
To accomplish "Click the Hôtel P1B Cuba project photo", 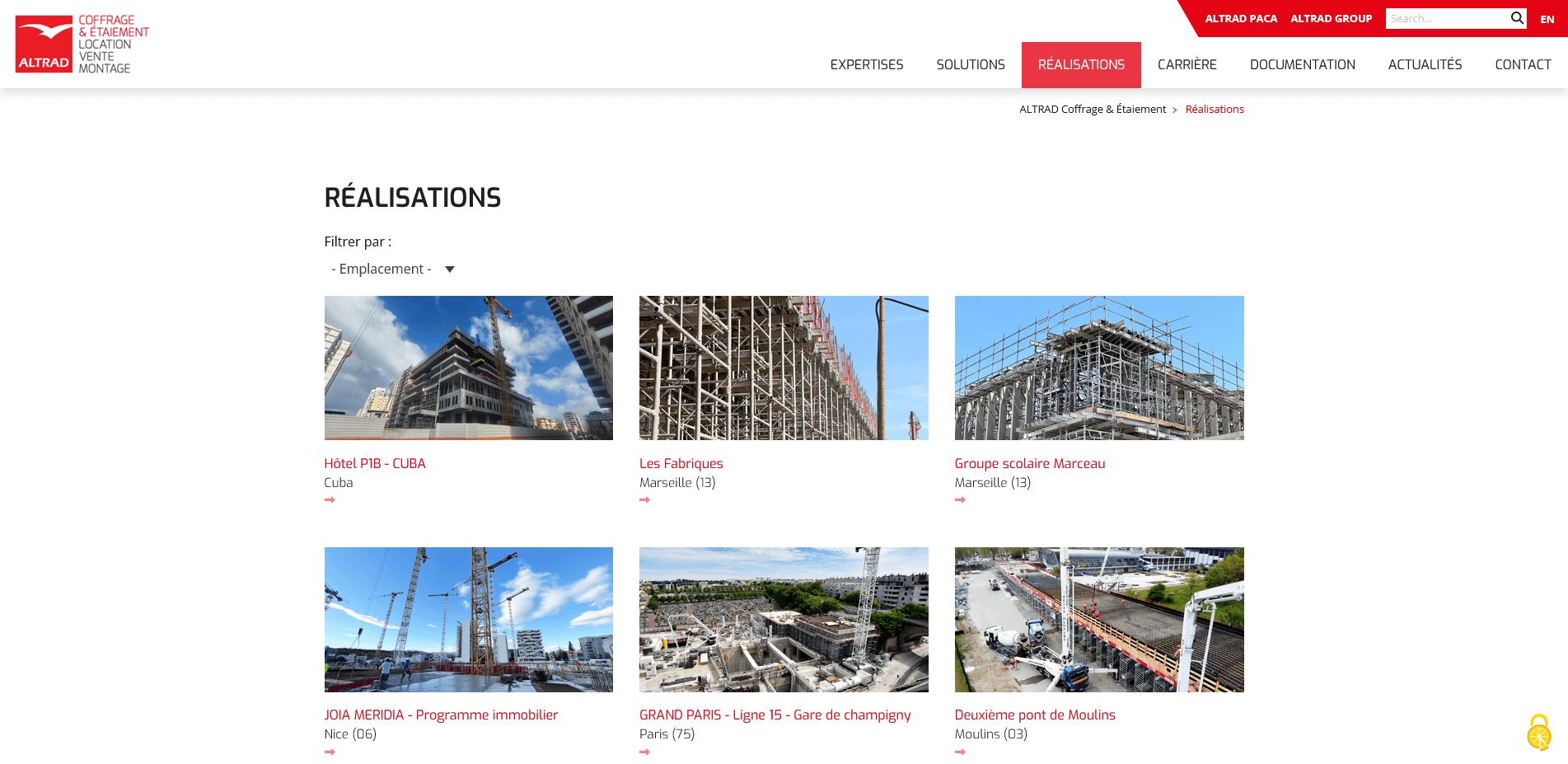I will pyautogui.click(x=469, y=368).
